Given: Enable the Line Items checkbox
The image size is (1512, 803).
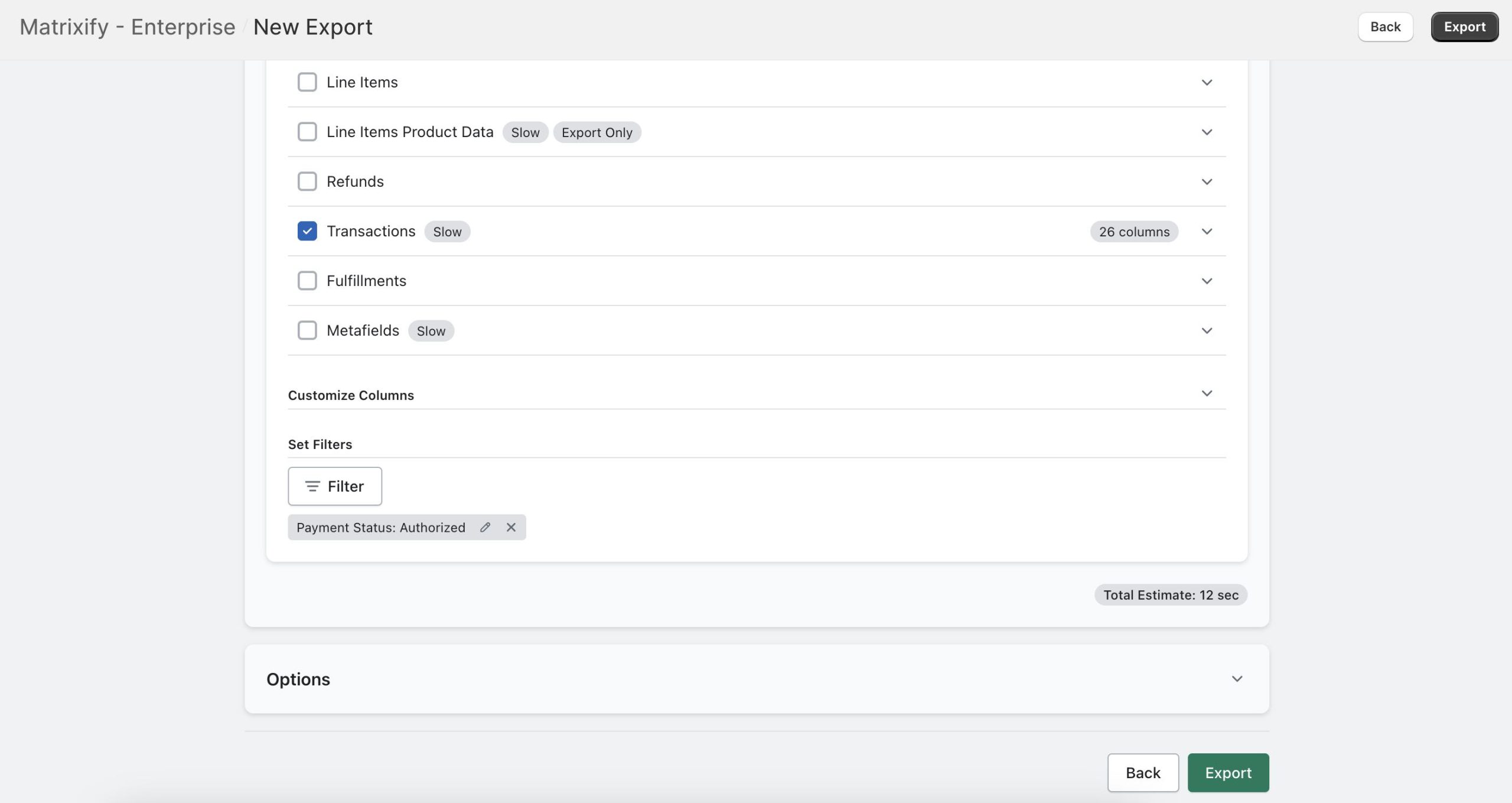Looking at the screenshot, I should pyautogui.click(x=307, y=82).
